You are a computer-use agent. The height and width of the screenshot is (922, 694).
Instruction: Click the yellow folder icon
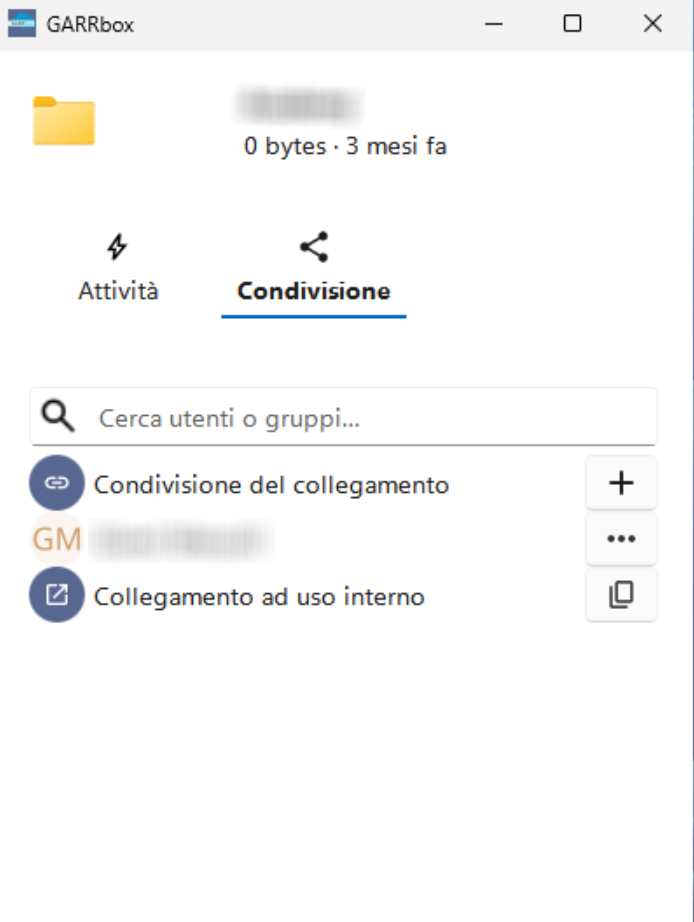point(64,120)
